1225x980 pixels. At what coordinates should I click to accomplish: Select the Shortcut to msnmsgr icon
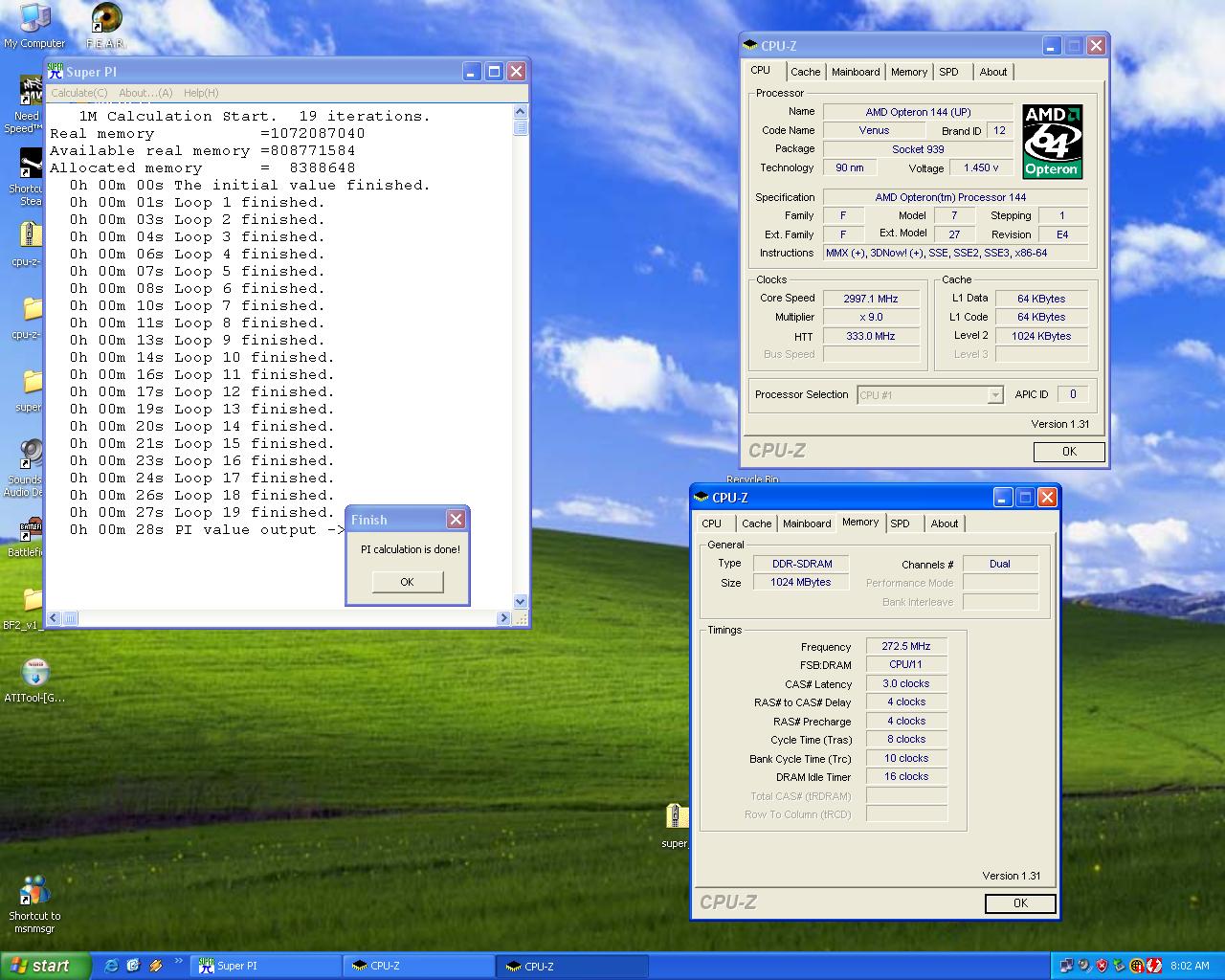pyautogui.click(x=34, y=904)
